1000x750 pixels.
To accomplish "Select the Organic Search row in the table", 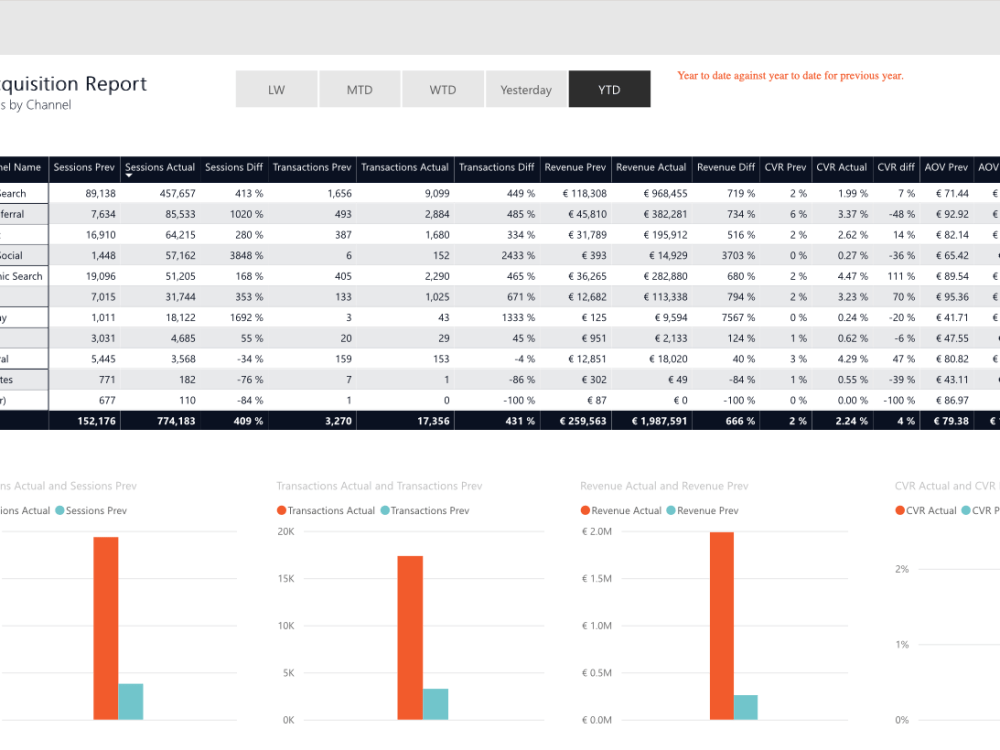I will coord(22,276).
